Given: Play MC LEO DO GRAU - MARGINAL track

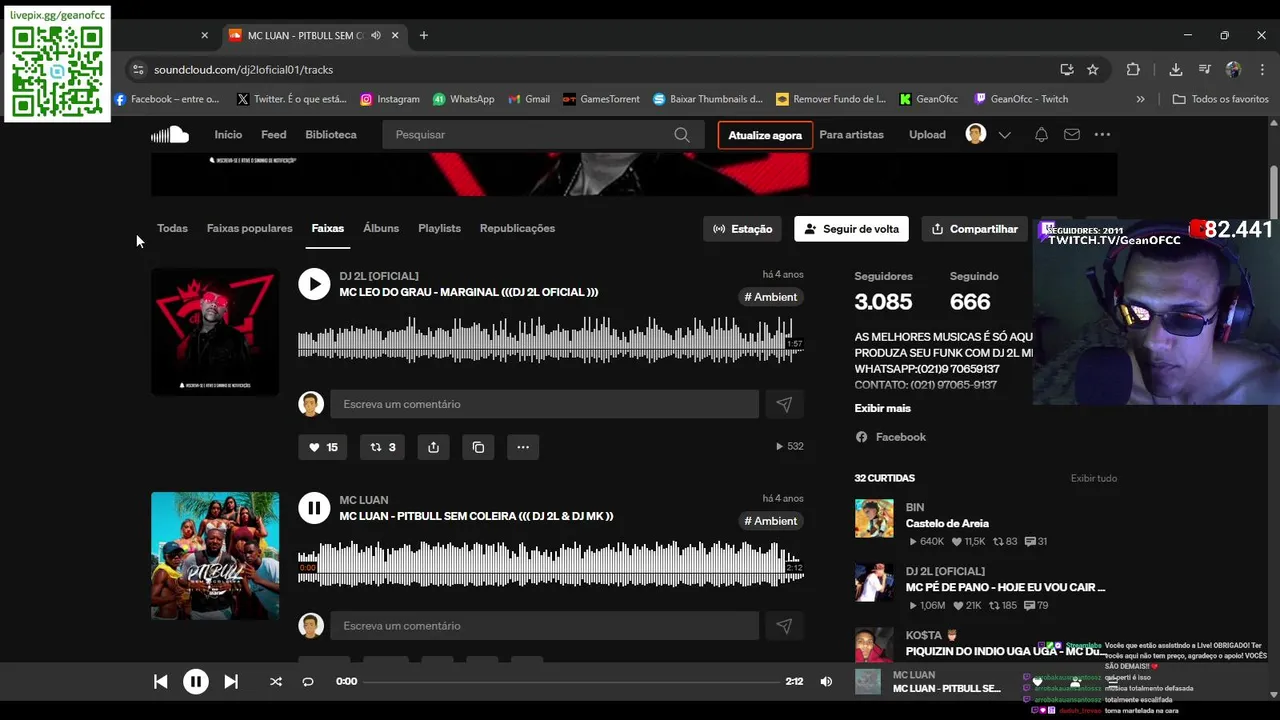Looking at the screenshot, I should pyautogui.click(x=314, y=284).
